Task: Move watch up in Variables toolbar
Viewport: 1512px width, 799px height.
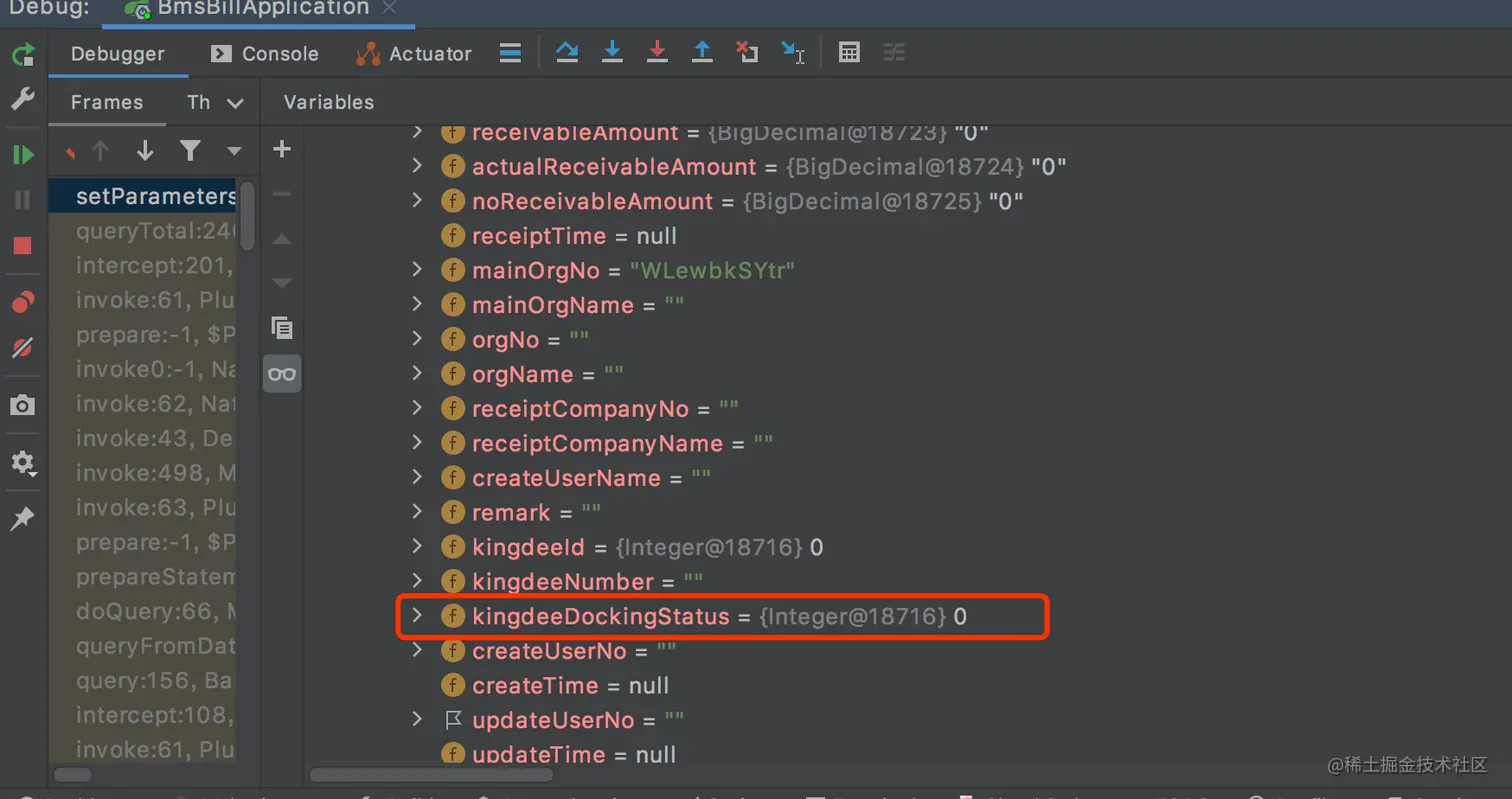Action: tap(282, 239)
